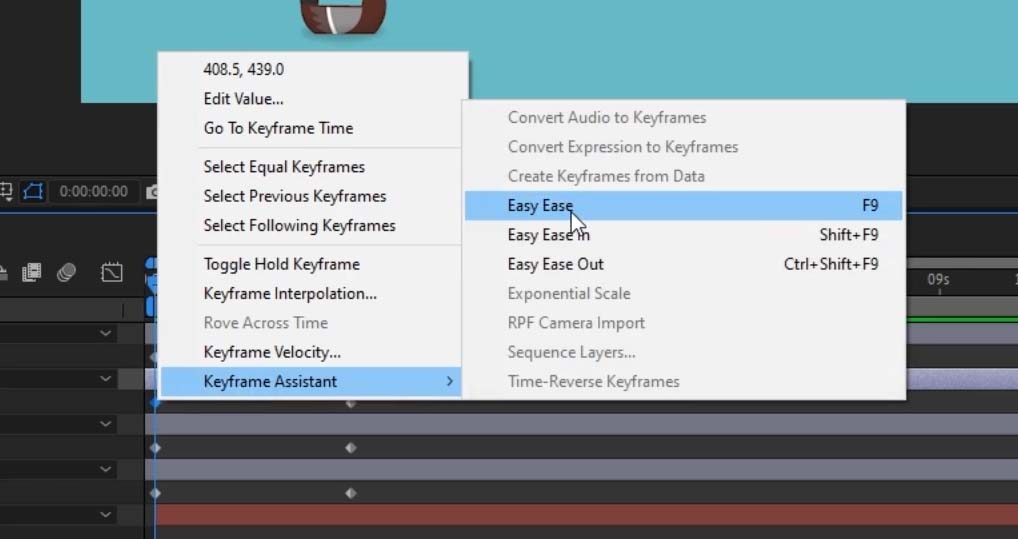Image resolution: width=1018 pixels, height=539 pixels.
Task: Choose Easy Ease from Keyframe Assistant
Action: pyautogui.click(x=684, y=206)
